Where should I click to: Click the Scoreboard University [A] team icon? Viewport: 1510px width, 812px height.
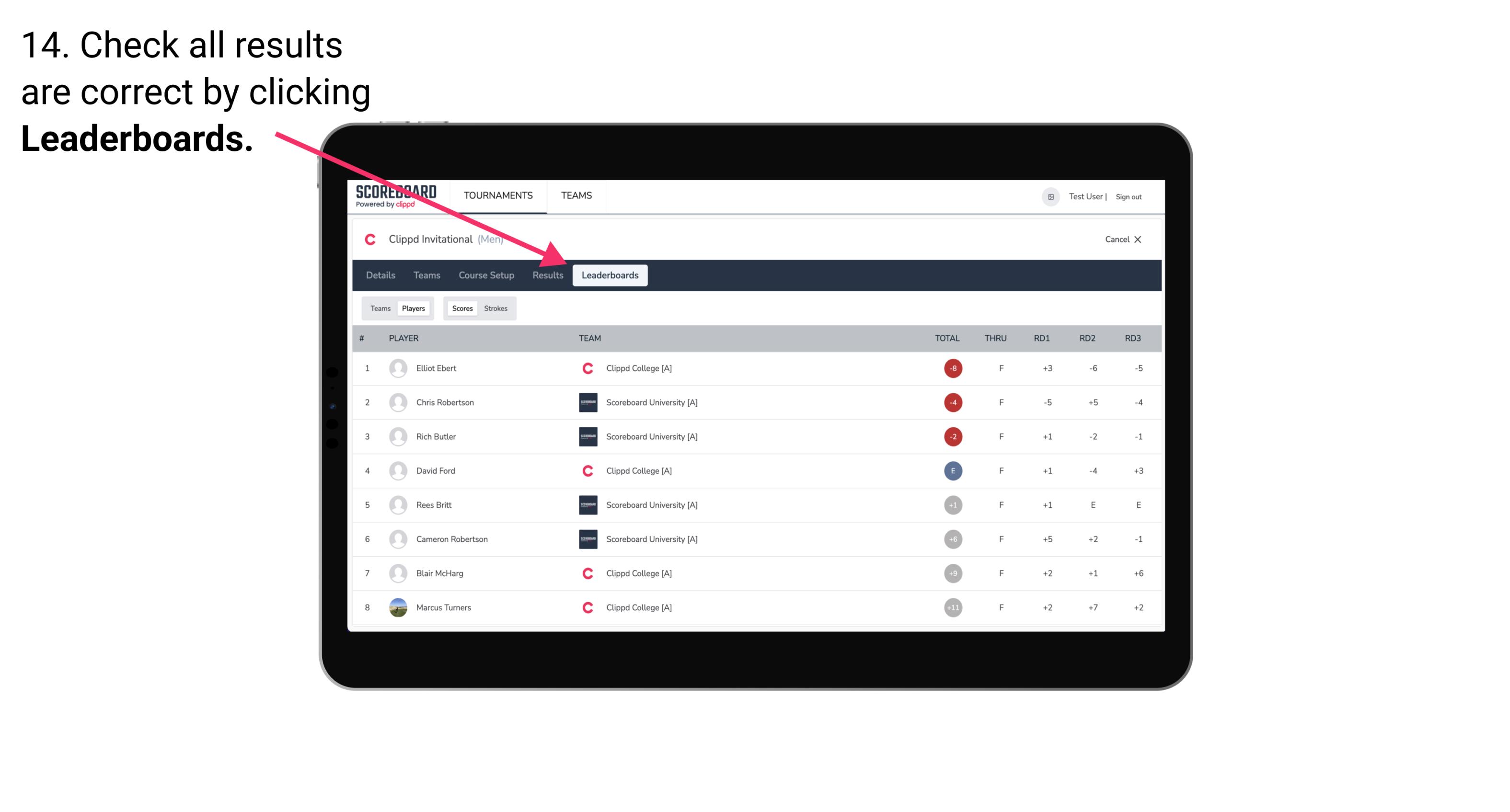(586, 402)
